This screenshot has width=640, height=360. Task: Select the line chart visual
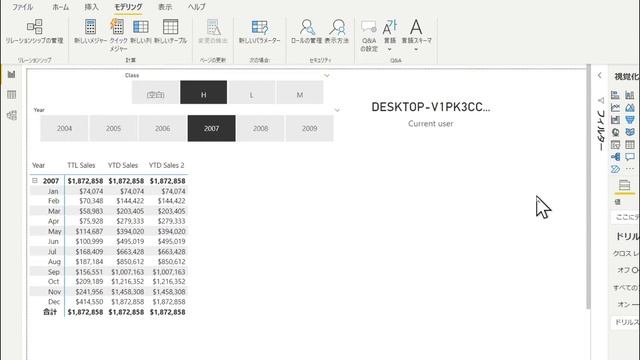point(616,107)
